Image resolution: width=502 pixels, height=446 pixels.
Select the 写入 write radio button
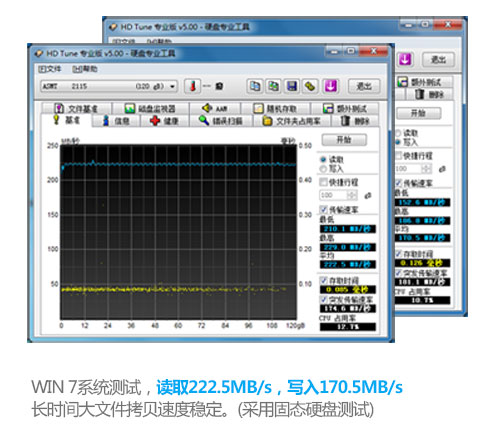click(323, 169)
